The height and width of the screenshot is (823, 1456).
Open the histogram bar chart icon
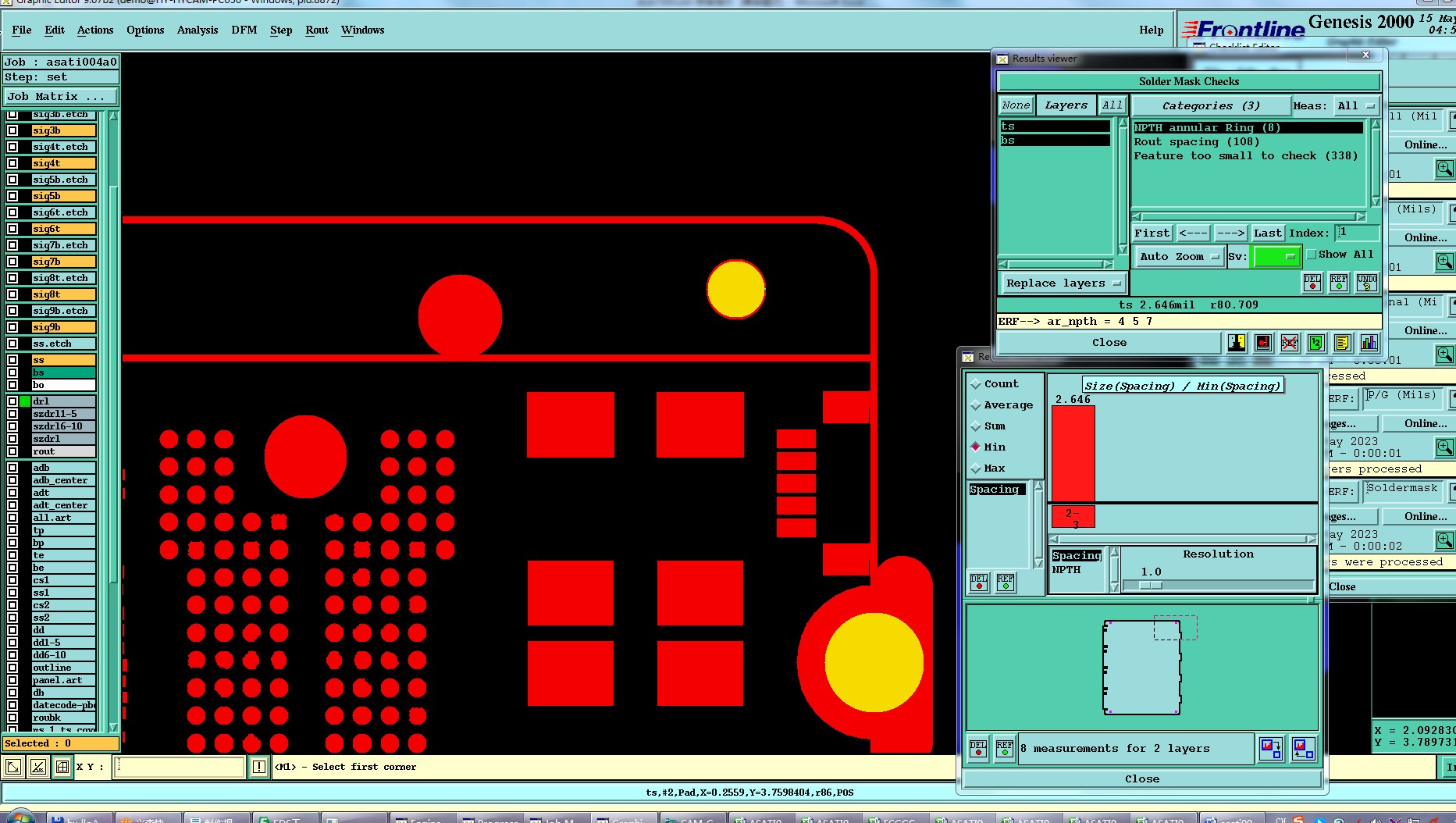coord(1369,343)
